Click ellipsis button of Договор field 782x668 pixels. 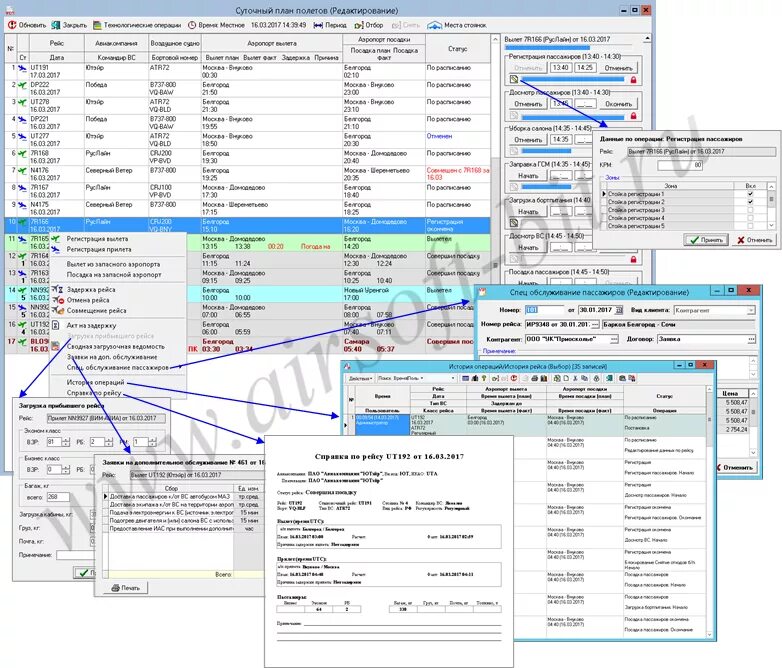coord(751,339)
